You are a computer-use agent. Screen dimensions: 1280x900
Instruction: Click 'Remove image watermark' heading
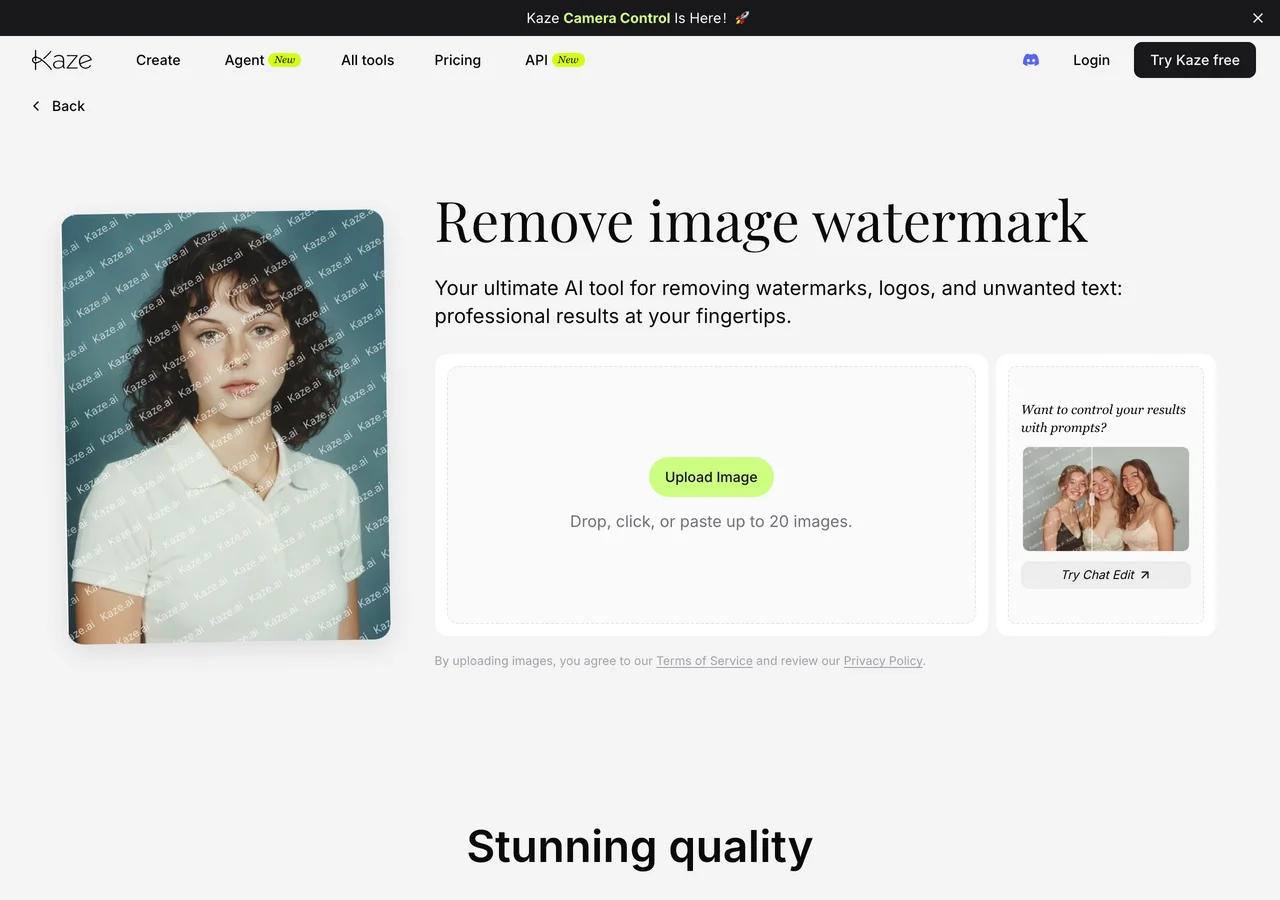(761, 221)
